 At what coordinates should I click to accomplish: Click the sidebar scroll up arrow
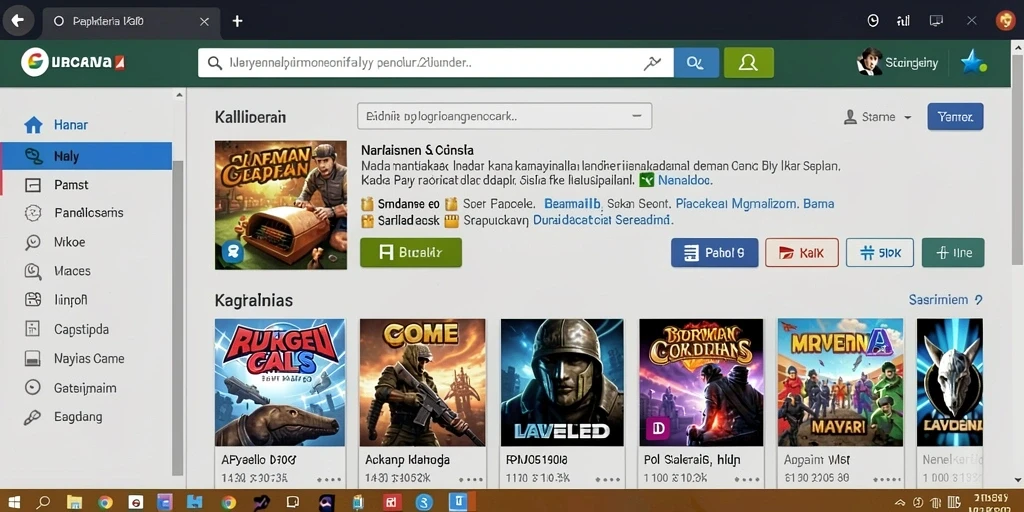click(x=179, y=95)
